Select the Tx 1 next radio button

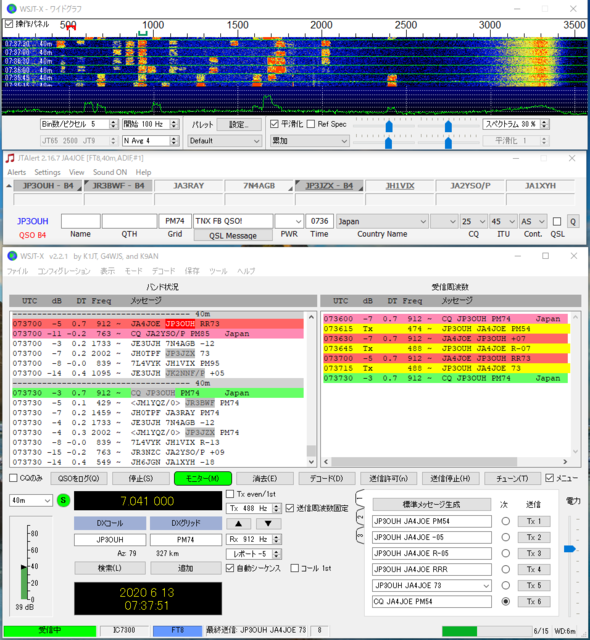(506, 521)
